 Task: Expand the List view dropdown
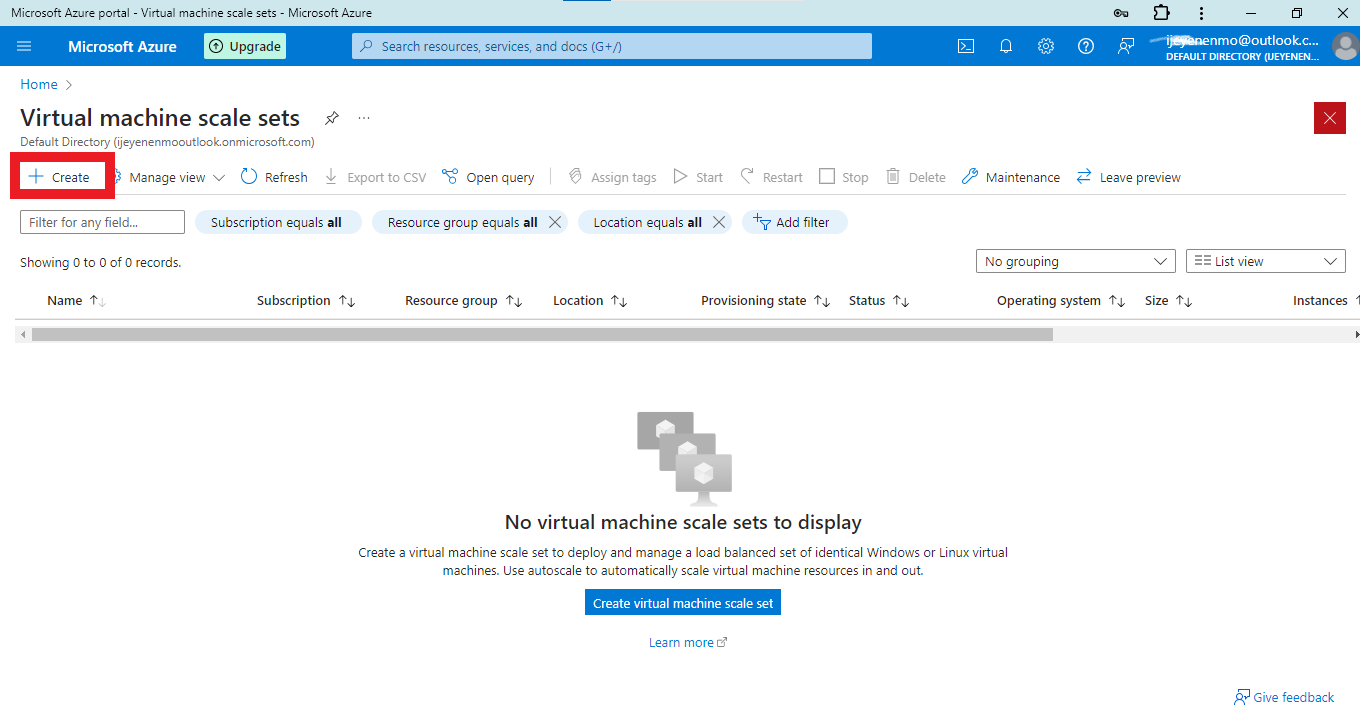pos(1266,261)
